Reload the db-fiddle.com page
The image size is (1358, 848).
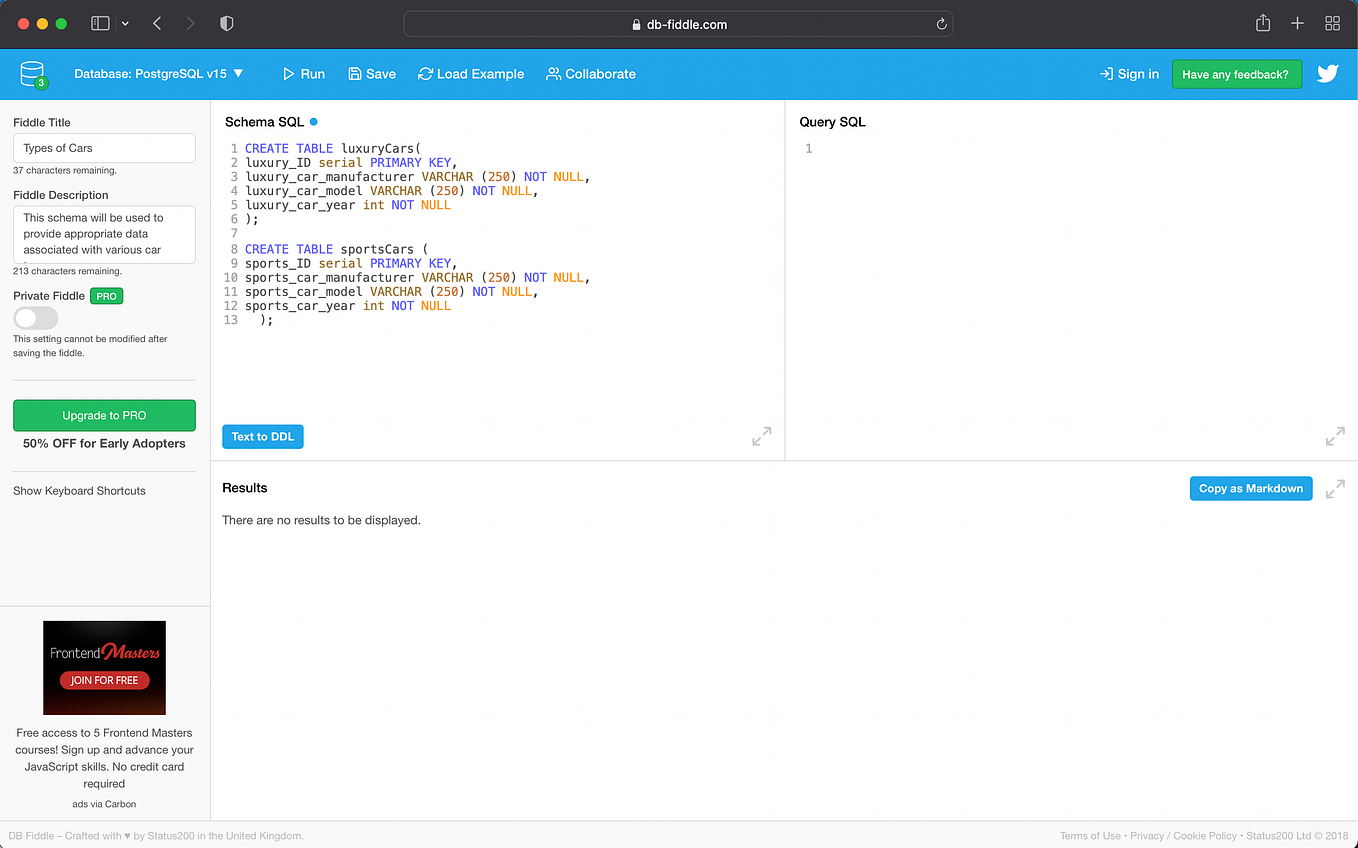[x=940, y=24]
